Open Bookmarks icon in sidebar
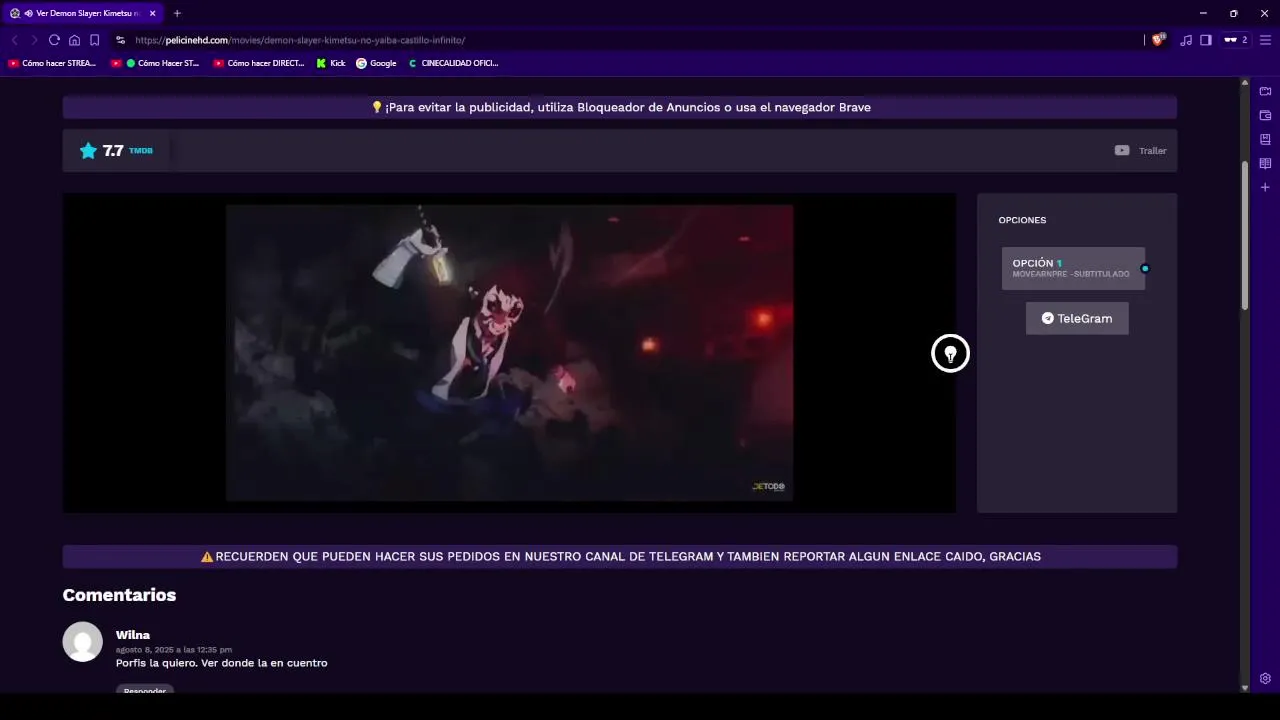Screen dimensions: 1280x720 point(1265,139)
